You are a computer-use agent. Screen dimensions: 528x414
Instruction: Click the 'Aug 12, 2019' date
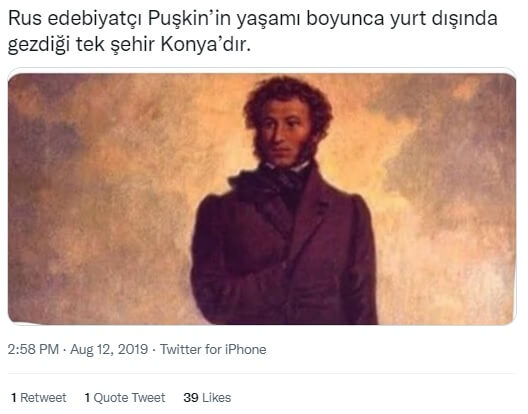coord(109,349)
